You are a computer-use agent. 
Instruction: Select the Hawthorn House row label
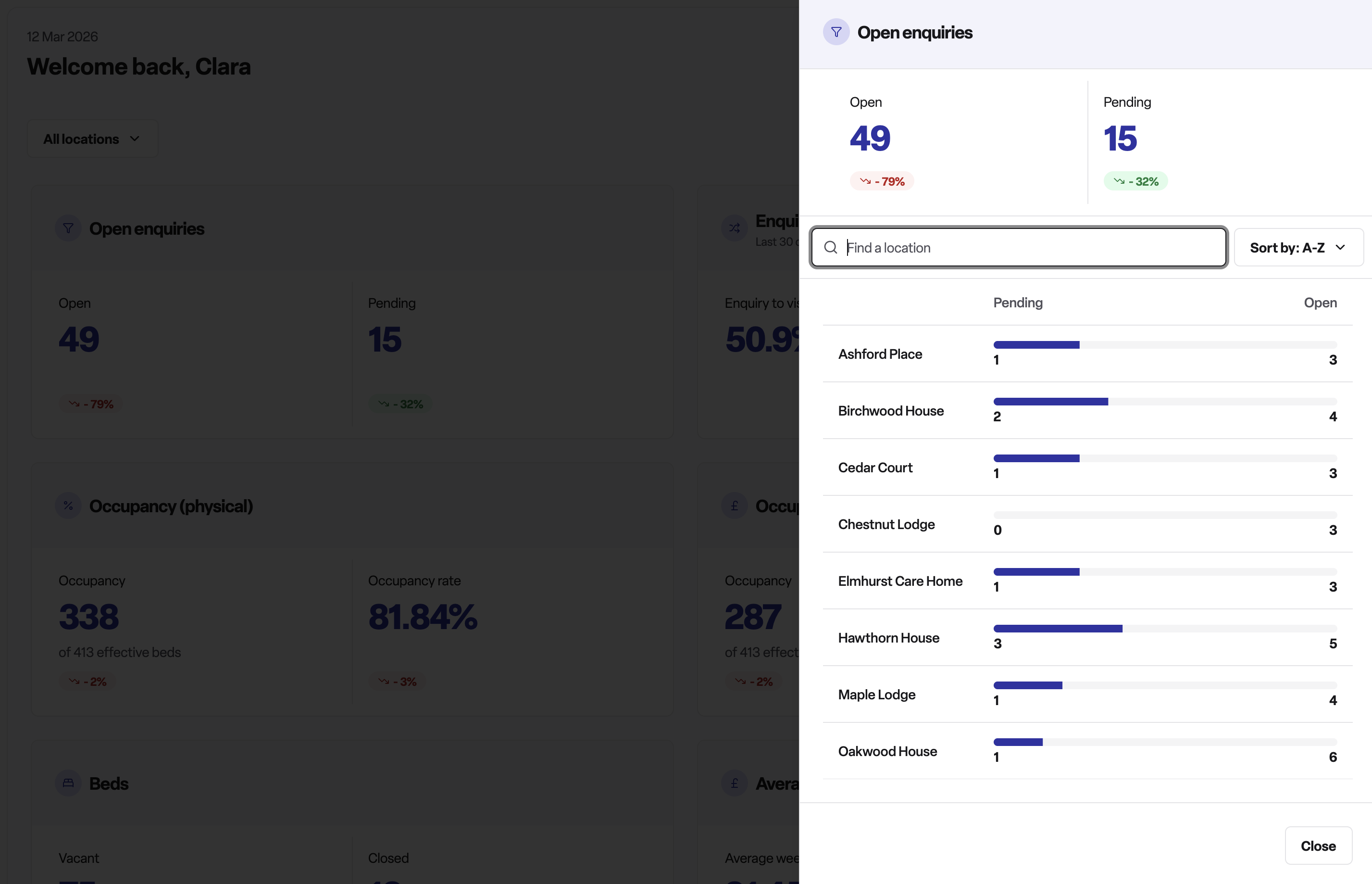(x=888, y=638)
